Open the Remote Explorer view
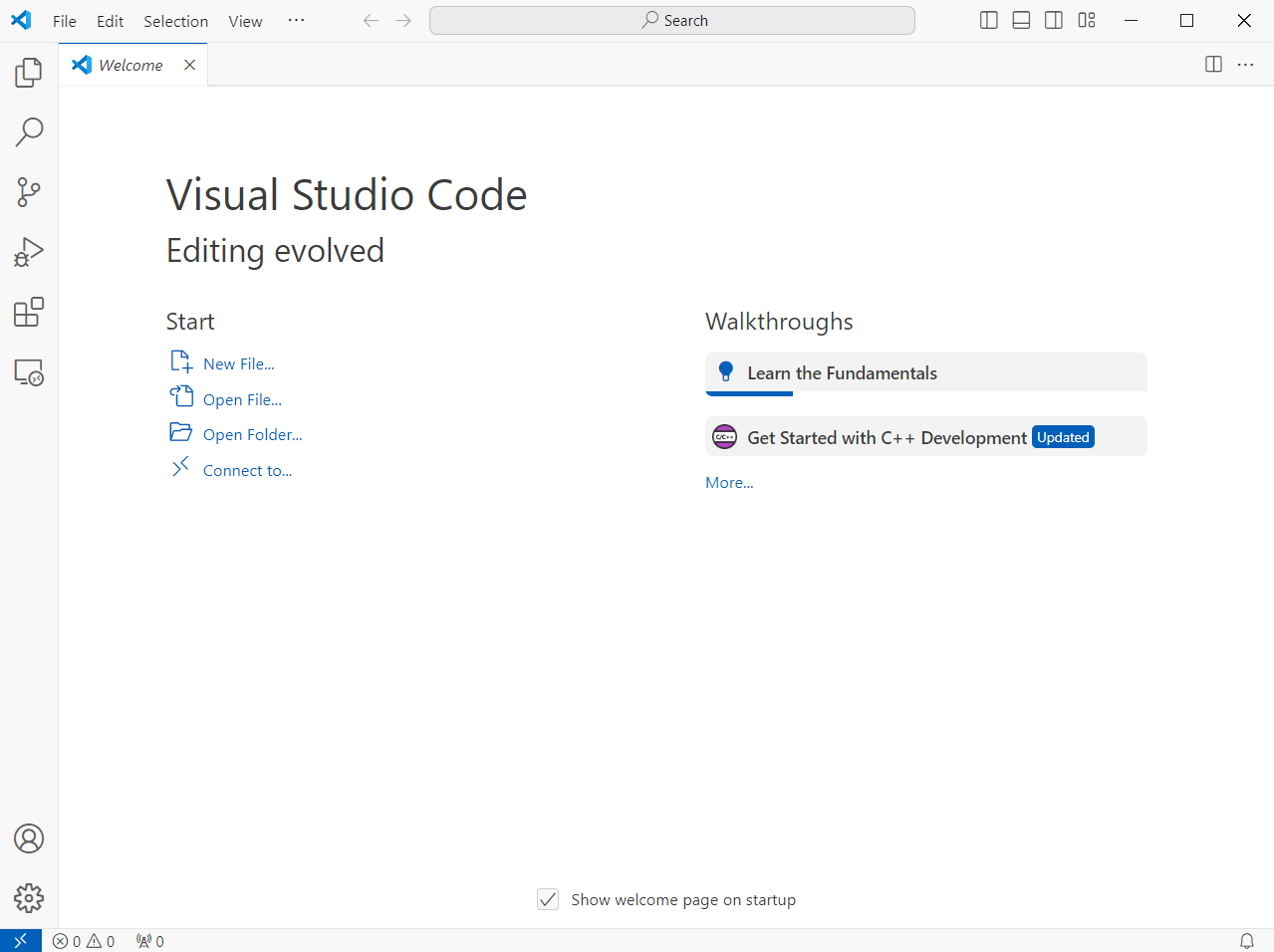The width and height of the screenshot is (1274, 952). click(29, 372)
